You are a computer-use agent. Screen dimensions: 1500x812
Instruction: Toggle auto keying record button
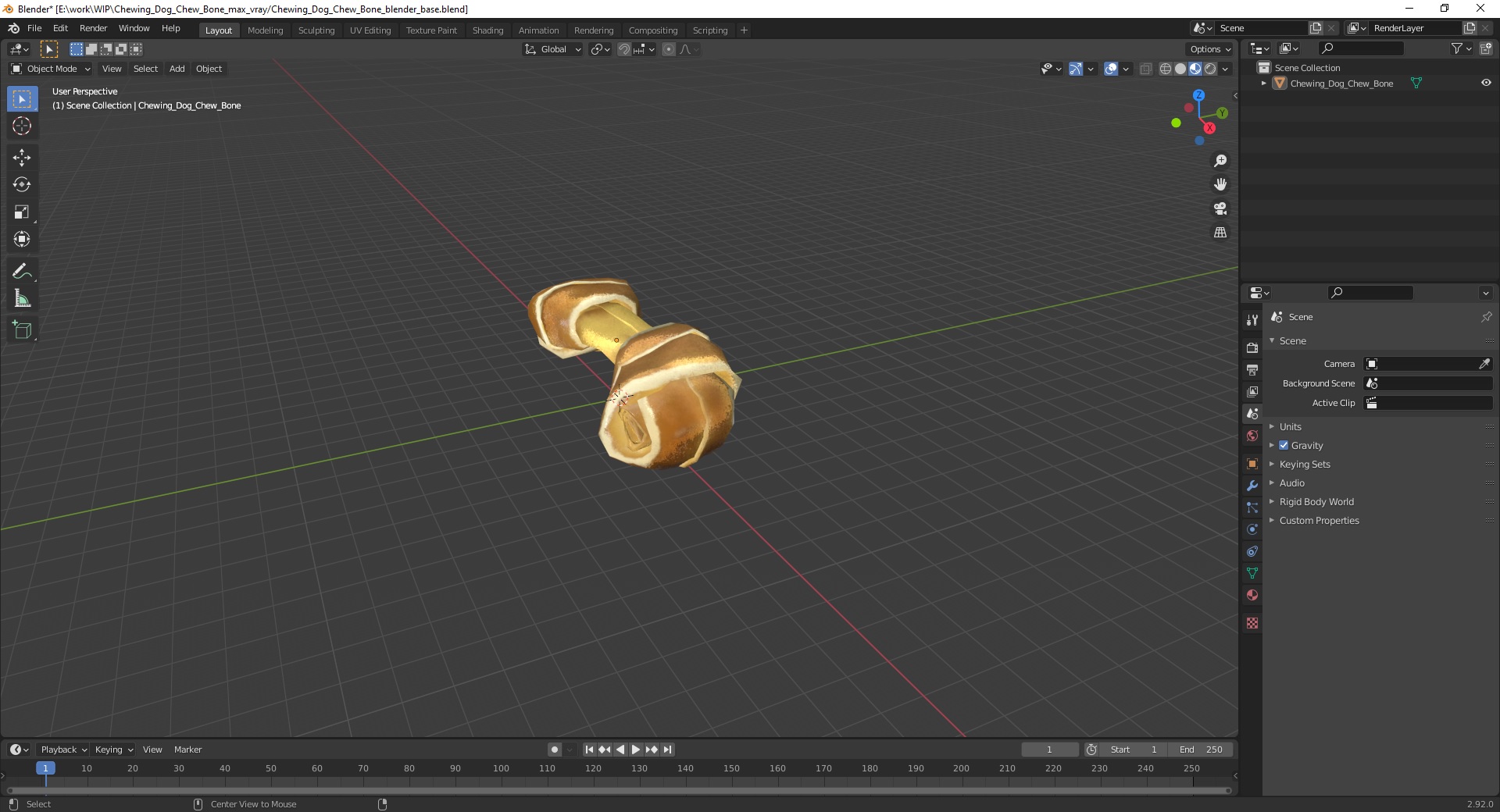(554, 750)
